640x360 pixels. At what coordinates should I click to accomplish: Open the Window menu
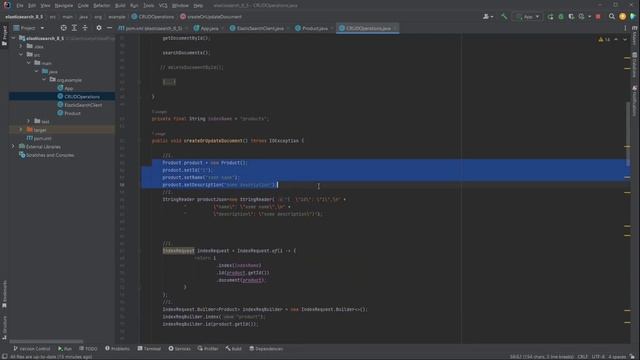pyautogui.click(x=180, y=6)
